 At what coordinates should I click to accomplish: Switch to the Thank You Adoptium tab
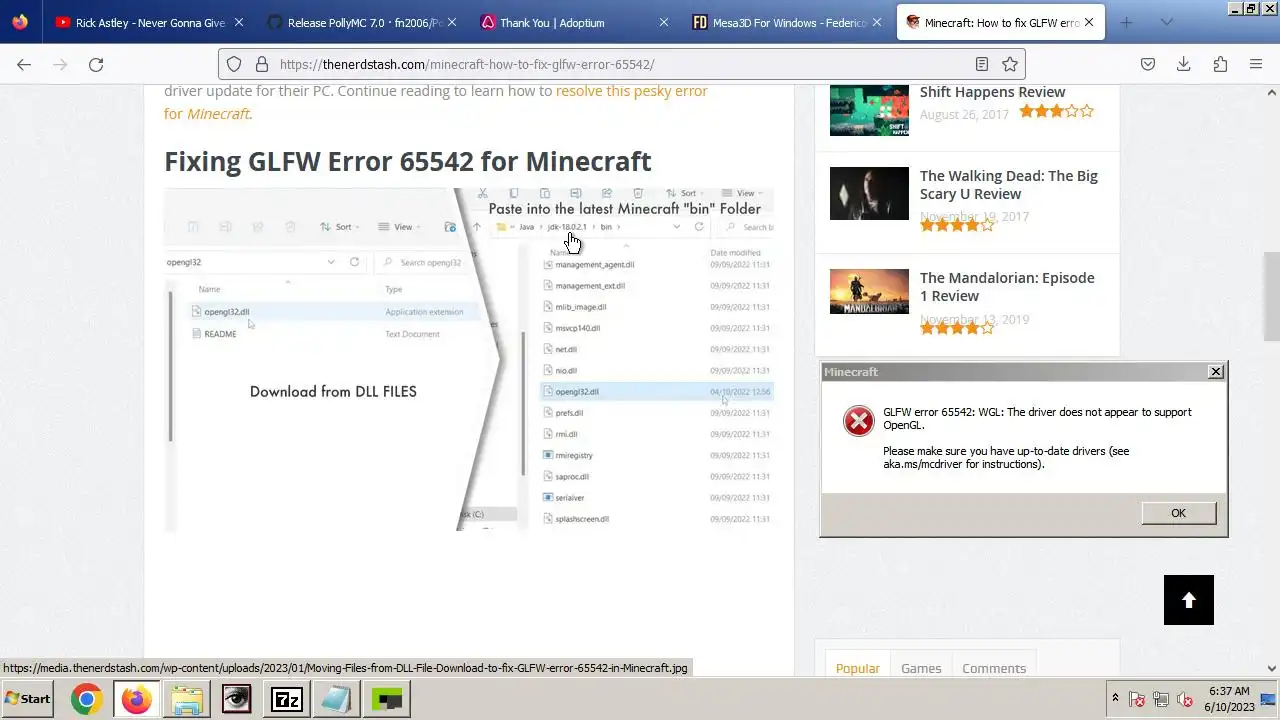[574, 22]
